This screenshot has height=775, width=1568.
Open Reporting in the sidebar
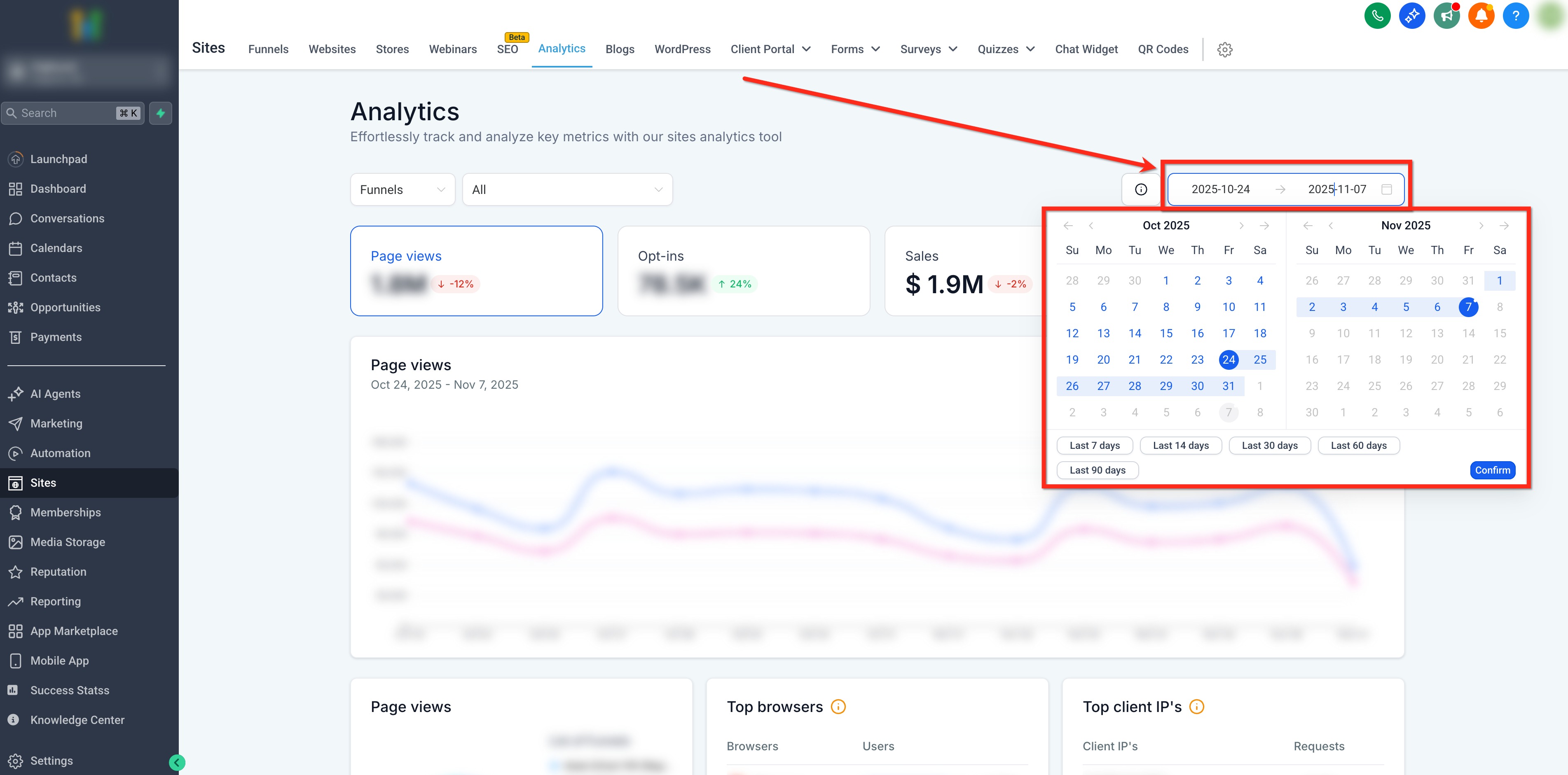pyautogui.click(x=55, y=601)
